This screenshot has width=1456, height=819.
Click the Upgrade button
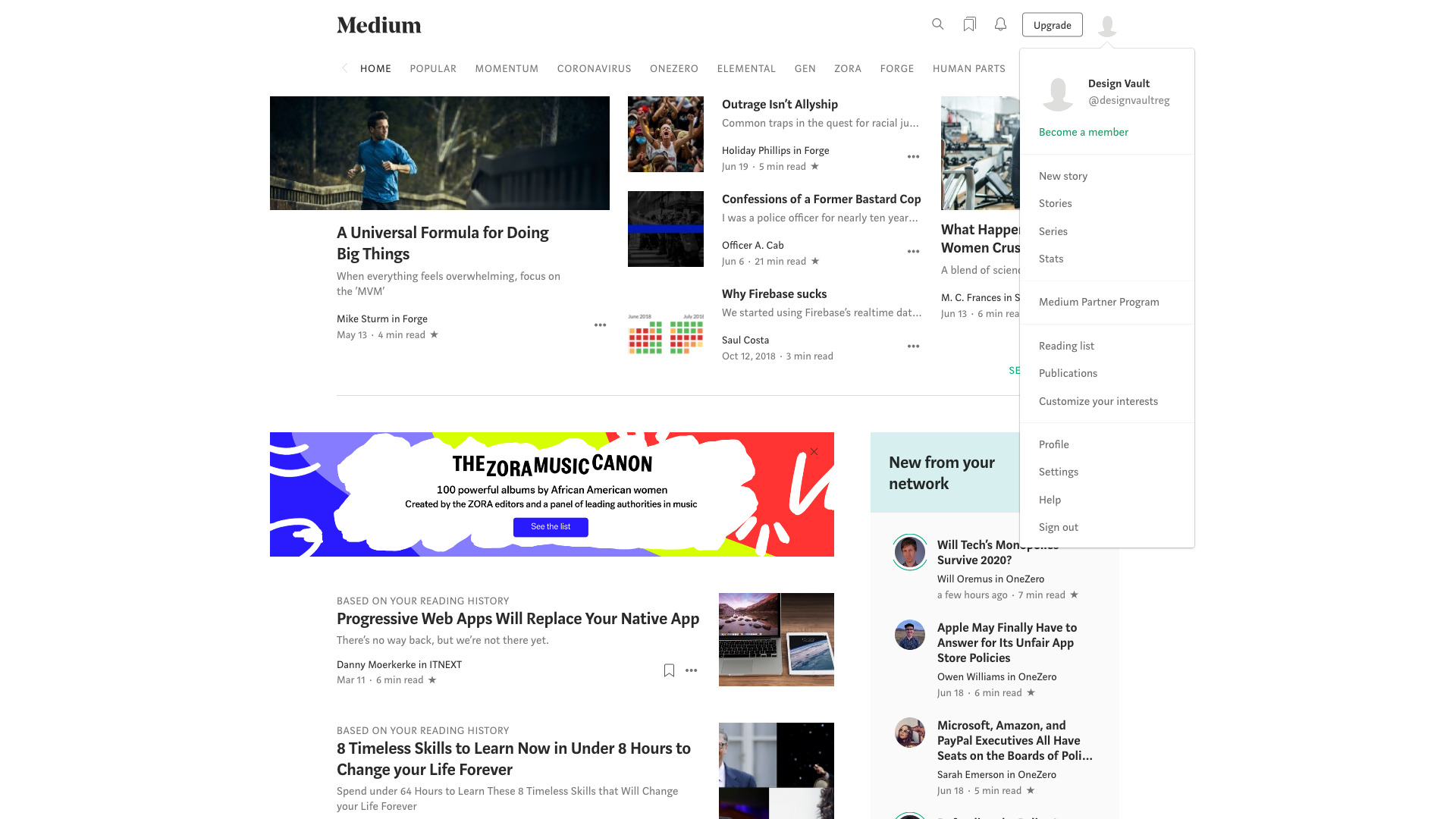pyautogui.click(x=1052, y=24)
